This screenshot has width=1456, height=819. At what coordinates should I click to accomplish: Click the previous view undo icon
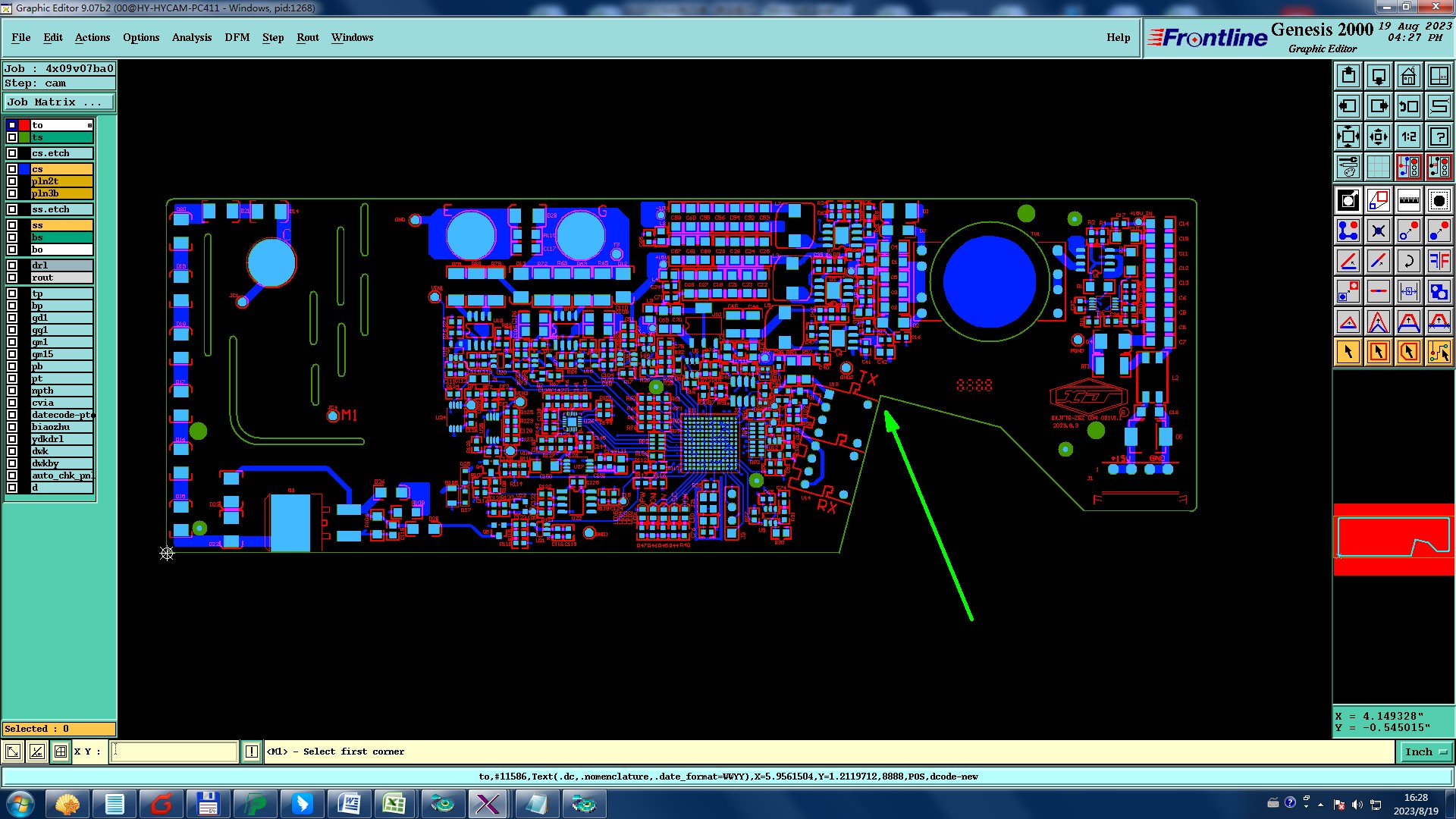pos(1409,106)
